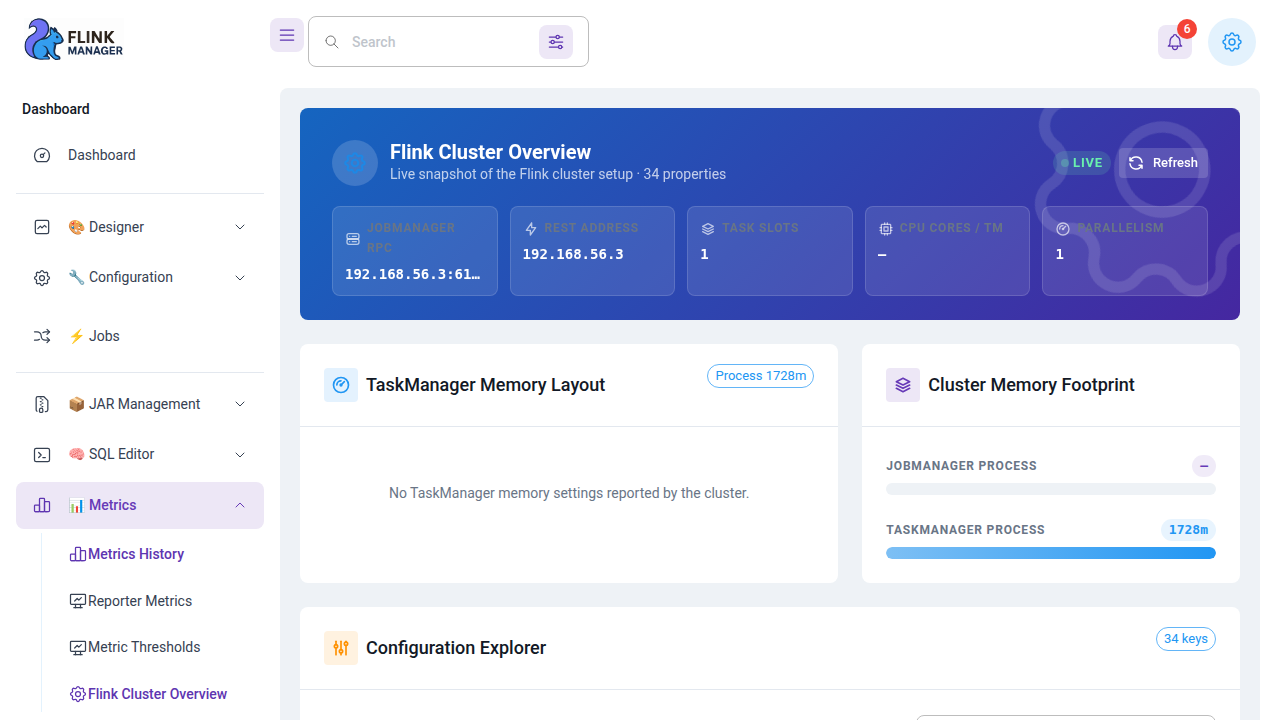
Task: Click the CPU Cores / TM card
Action: point(947,251)
